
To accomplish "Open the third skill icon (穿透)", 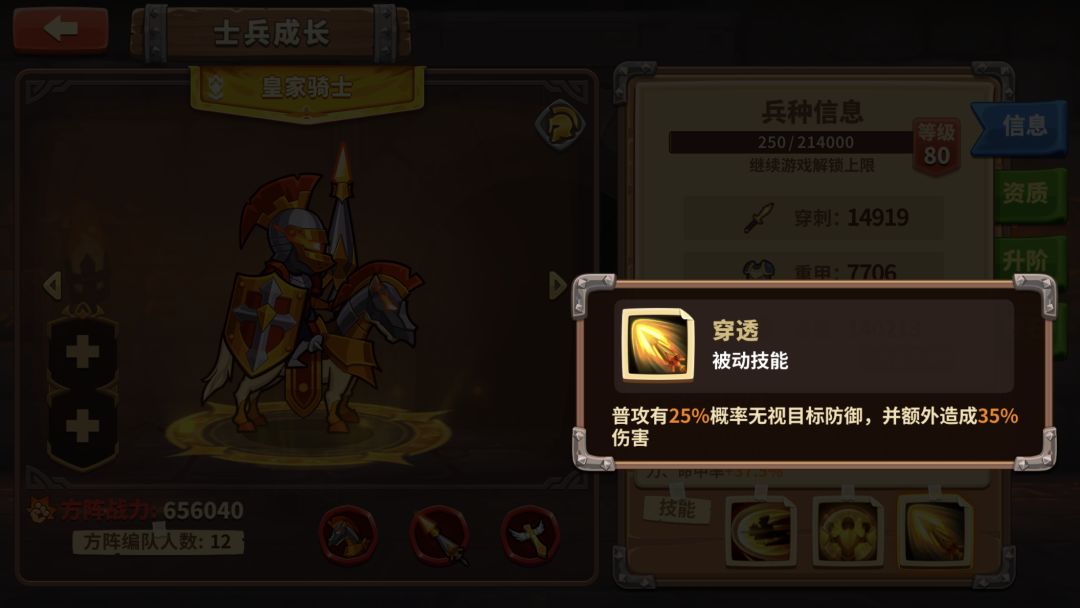I will click(934, 531).
